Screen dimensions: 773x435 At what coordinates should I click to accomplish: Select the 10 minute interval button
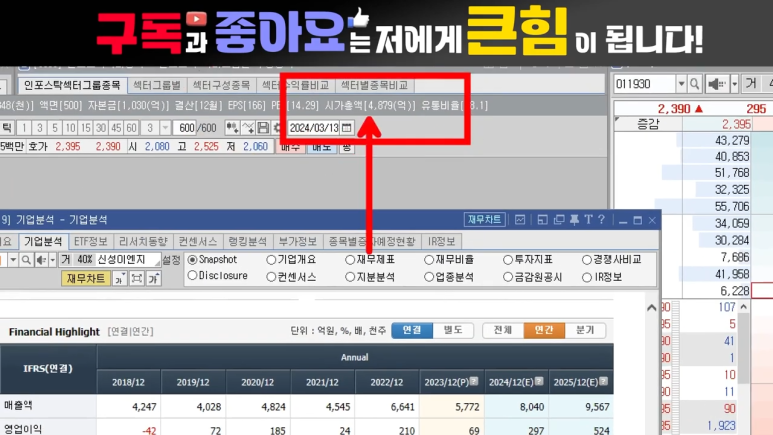pyautogui.click(x=70, y=128)
